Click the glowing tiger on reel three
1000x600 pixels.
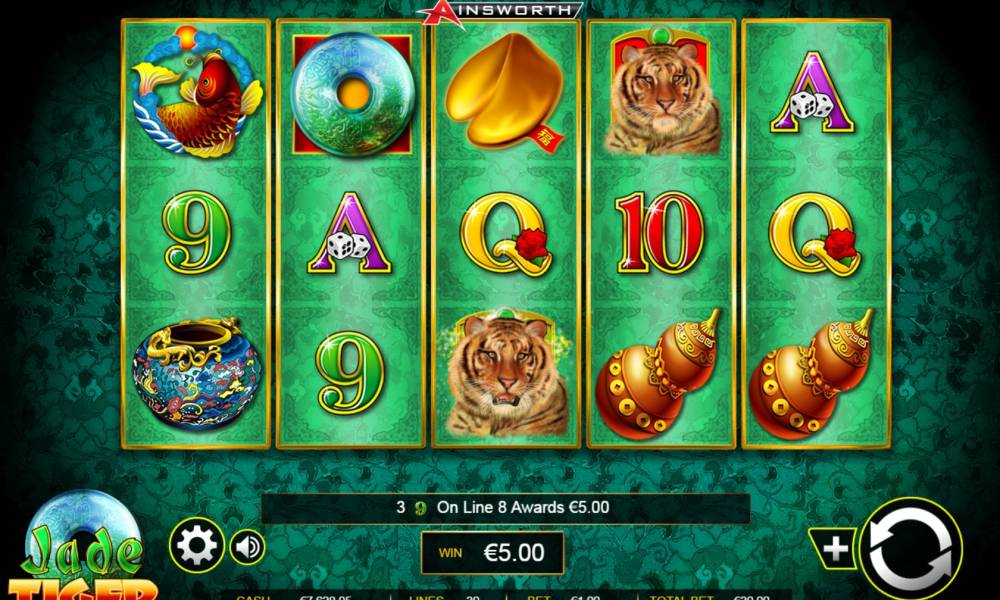click(506, 373)
